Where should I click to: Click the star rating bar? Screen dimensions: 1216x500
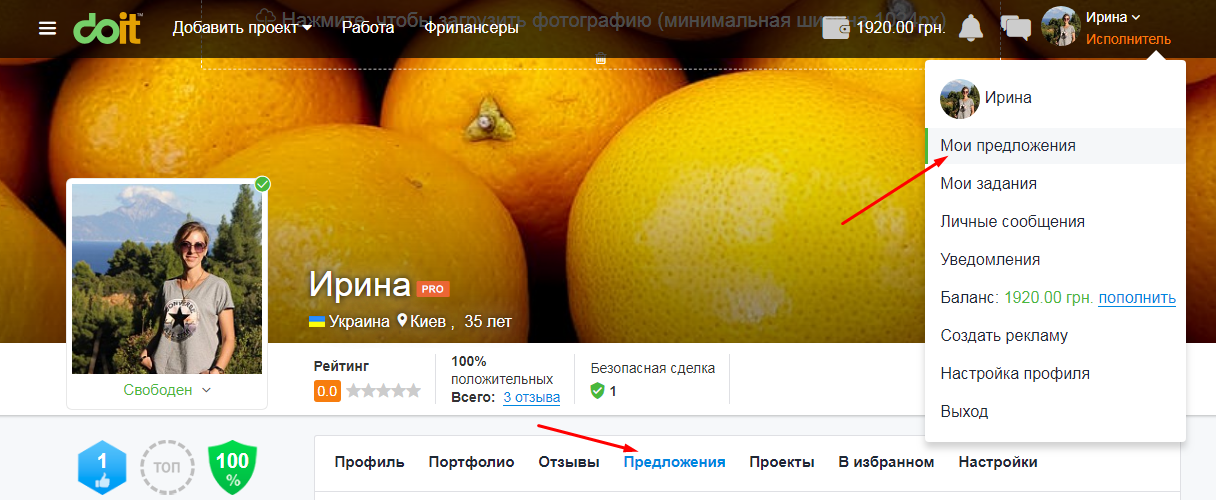(x=383, y=390)
